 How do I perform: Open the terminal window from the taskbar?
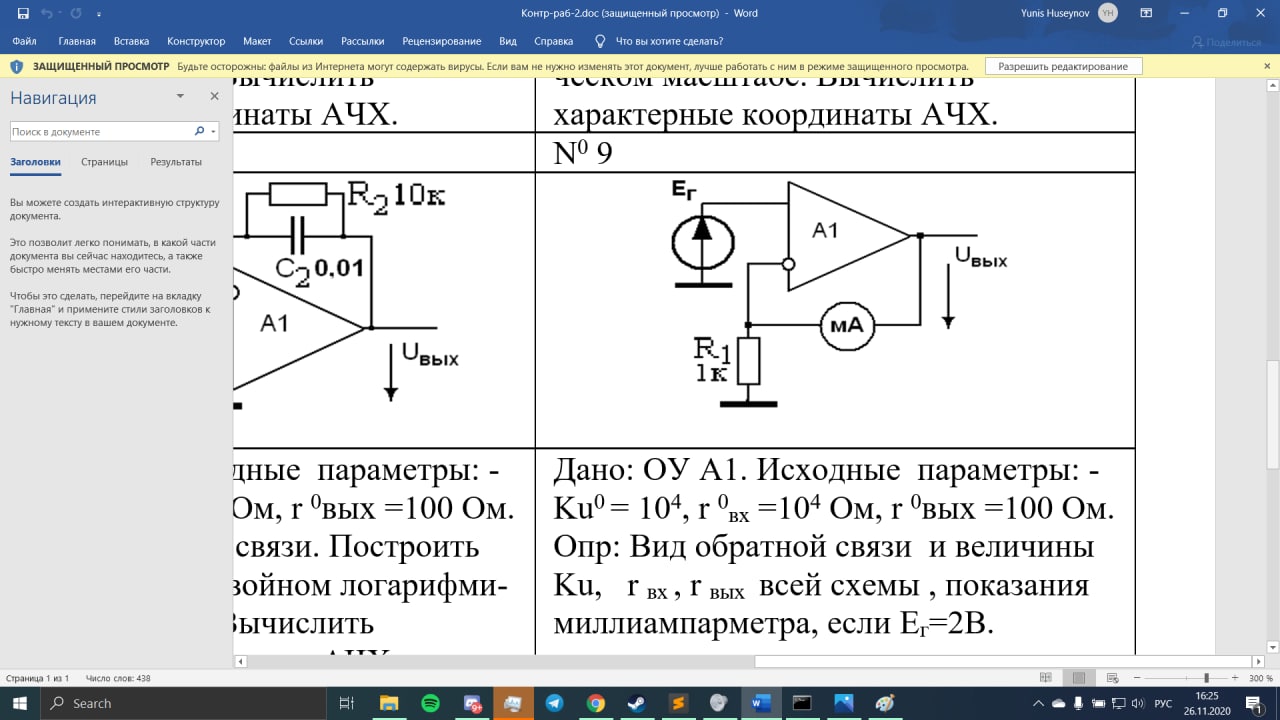(x=802, y=703)
